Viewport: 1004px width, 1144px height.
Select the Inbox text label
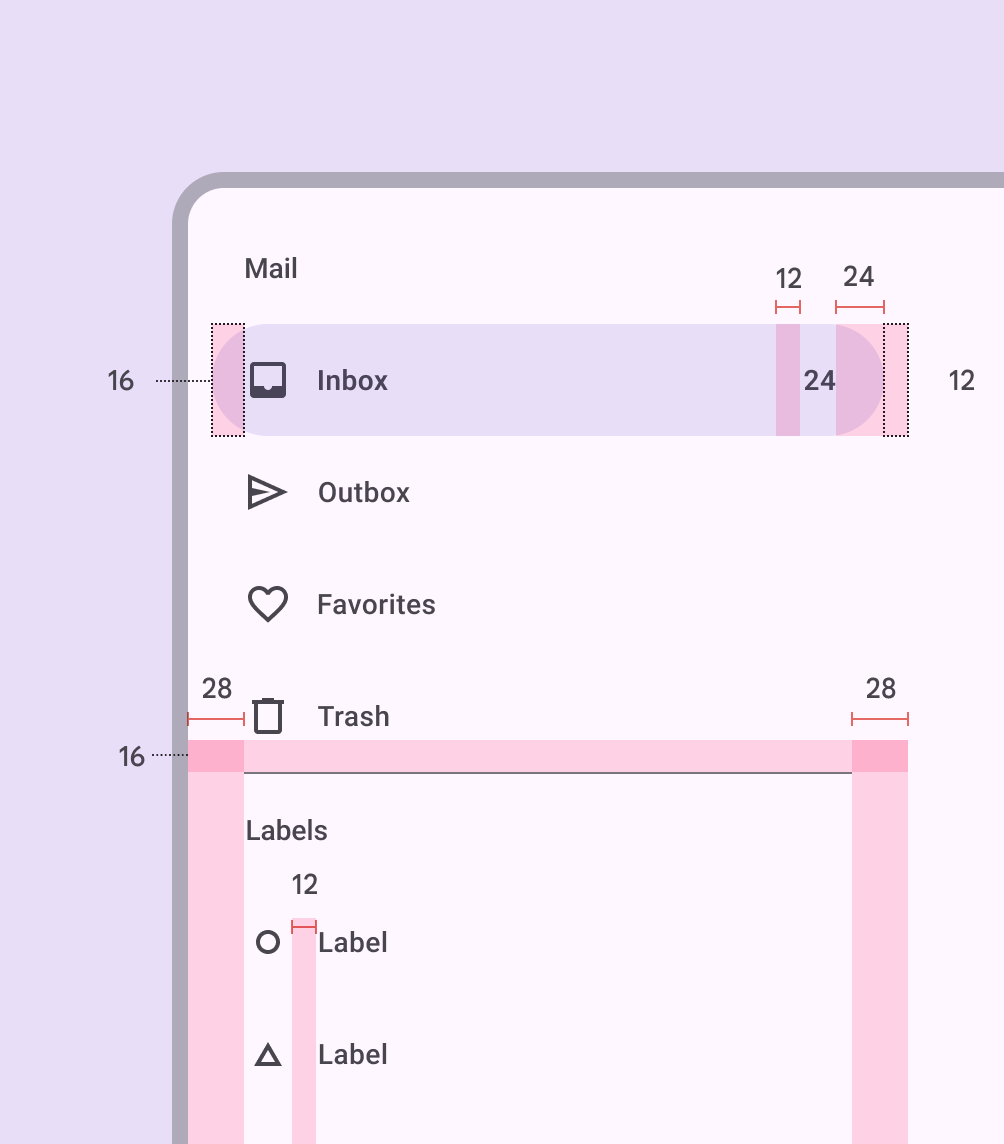pos(352,380)
